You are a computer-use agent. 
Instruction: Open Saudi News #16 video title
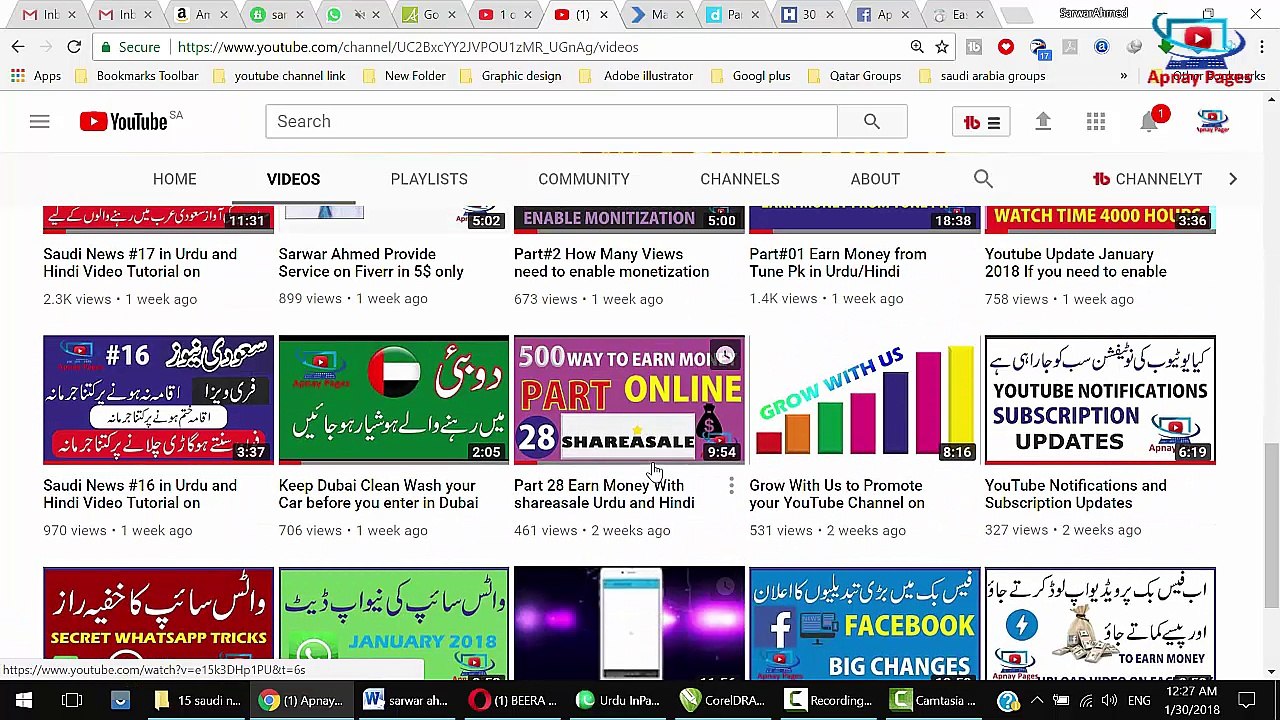(x=140, y=494)
